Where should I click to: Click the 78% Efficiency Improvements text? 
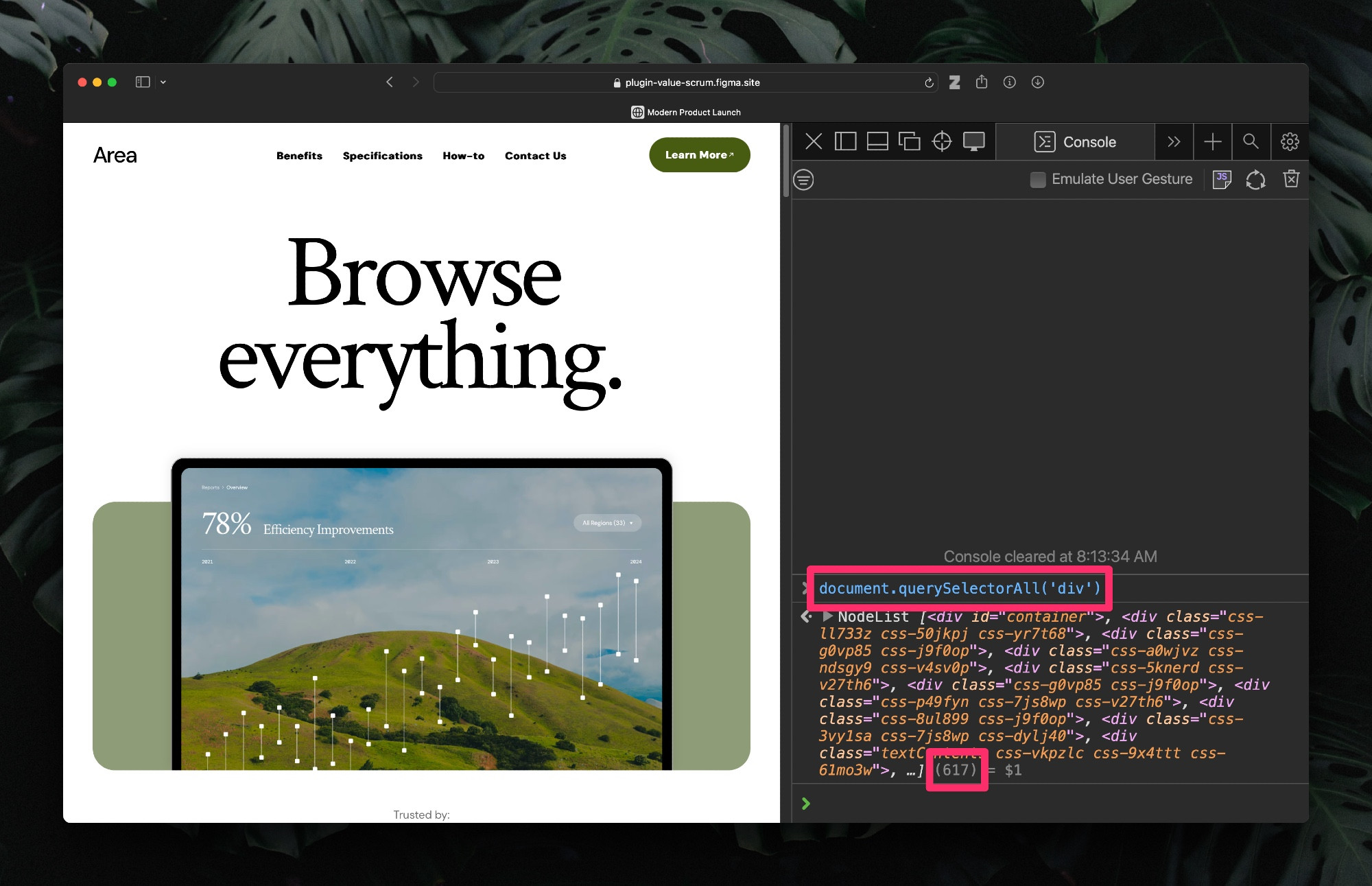[x=298, y=524]
